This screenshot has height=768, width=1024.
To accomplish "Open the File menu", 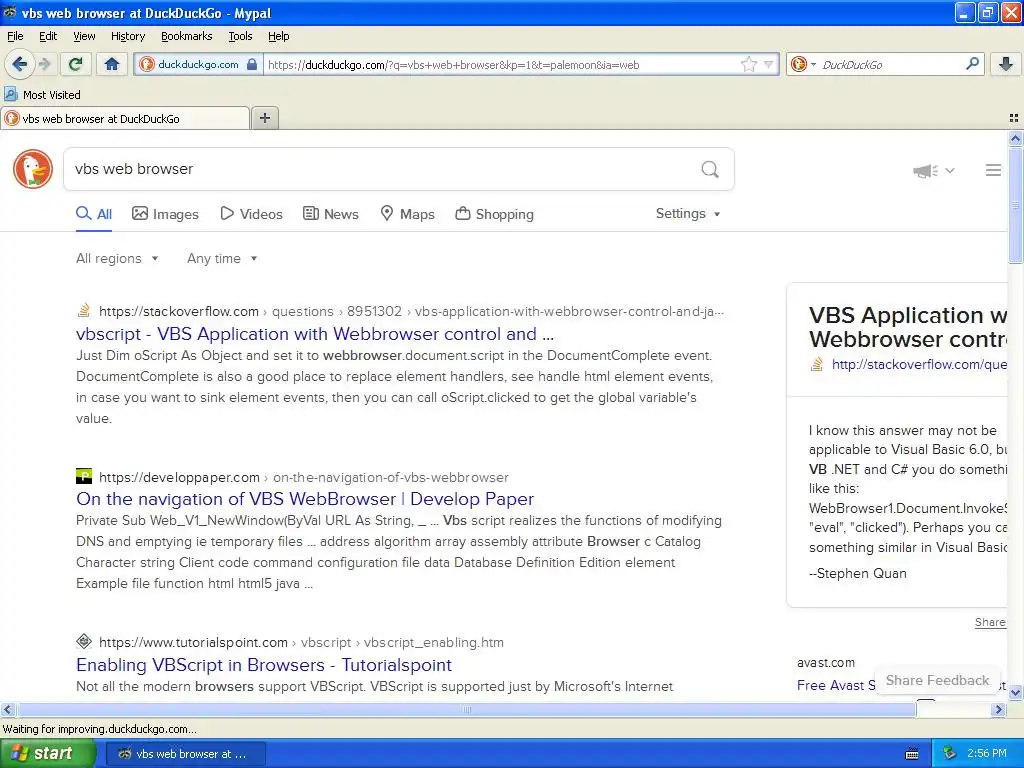I will (x=15, y=36).
